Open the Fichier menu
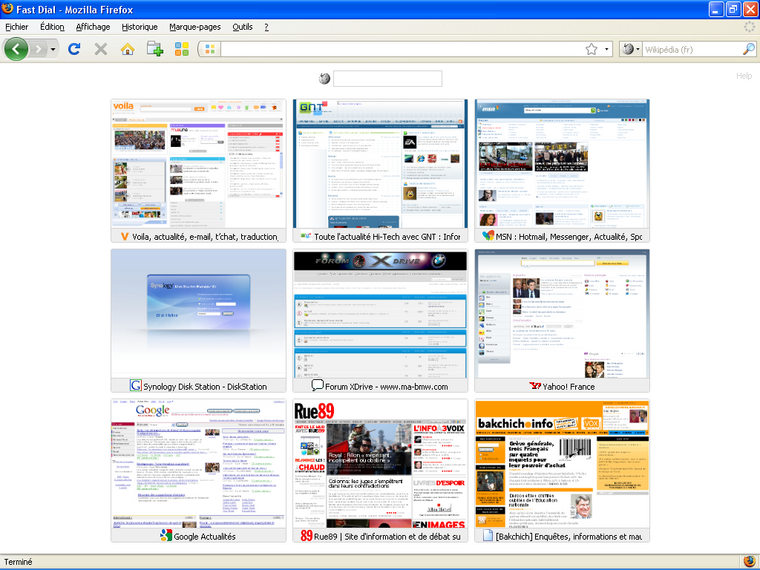Screen dimensions: 760x570 click(16, 27)
